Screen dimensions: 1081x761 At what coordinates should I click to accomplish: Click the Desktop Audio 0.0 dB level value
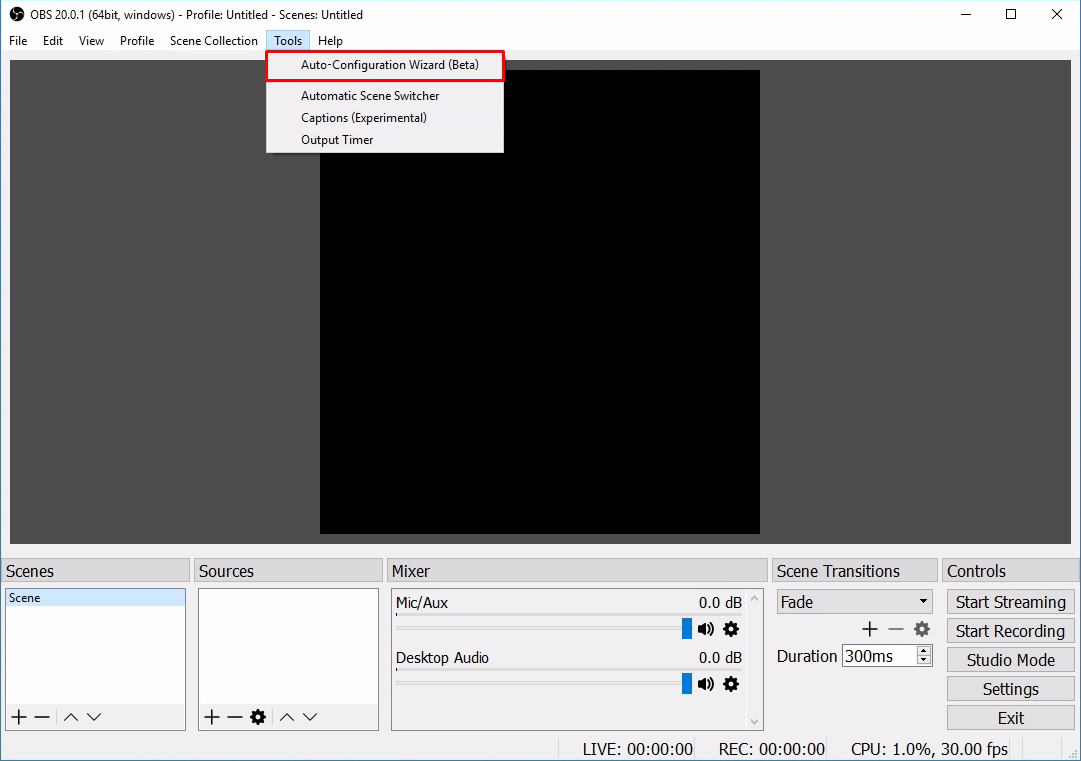click(720, 658)
